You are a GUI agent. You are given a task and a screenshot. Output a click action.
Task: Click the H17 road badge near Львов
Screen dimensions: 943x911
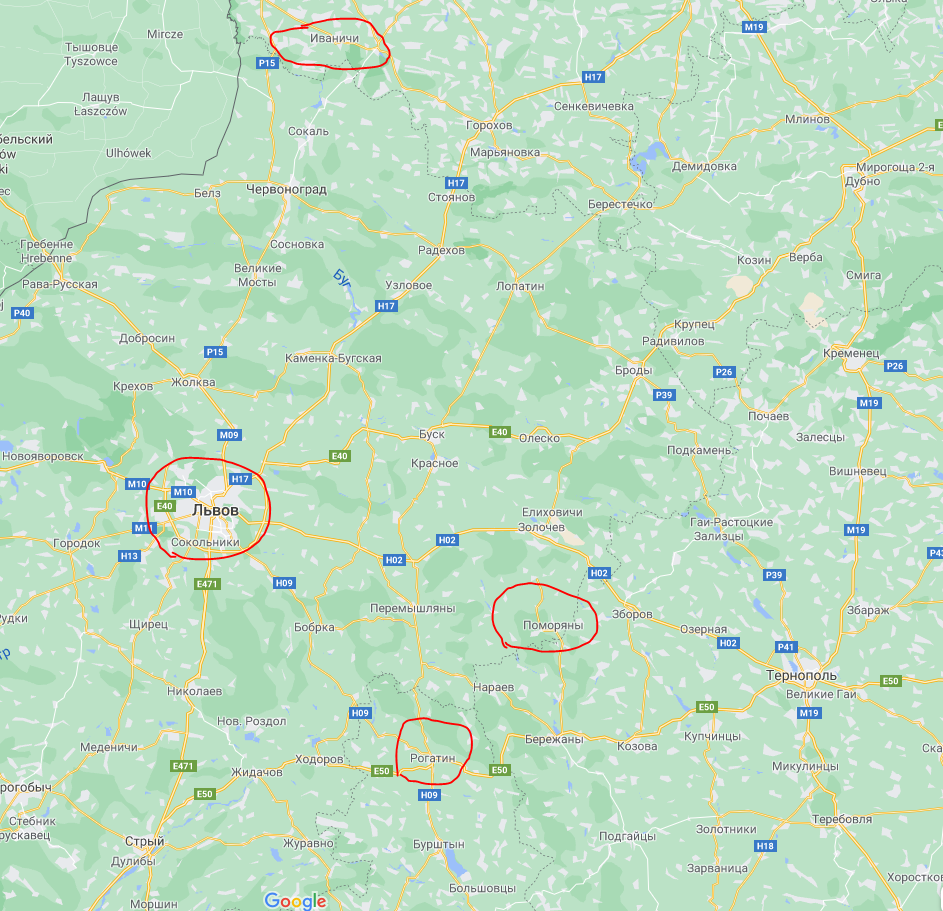pos(239,479)
